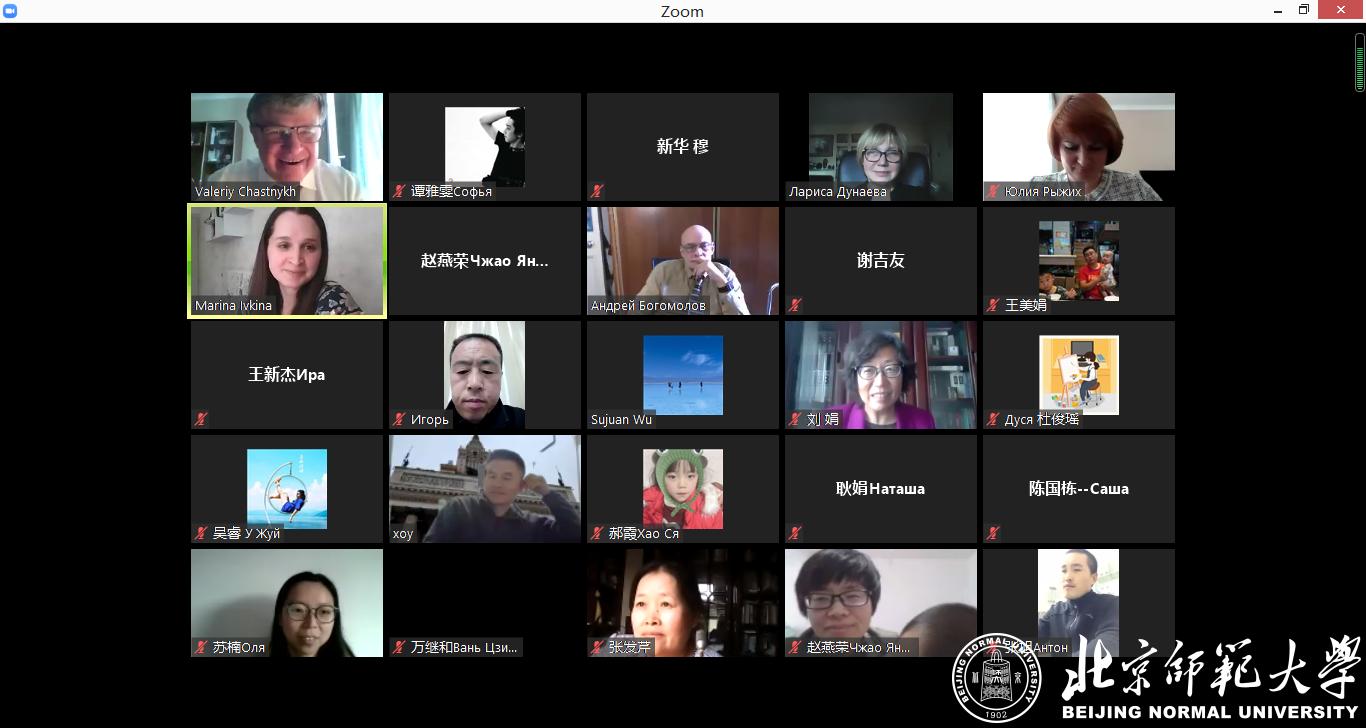
Task: Click the 苏楠Оля name label
Action: 238,647
